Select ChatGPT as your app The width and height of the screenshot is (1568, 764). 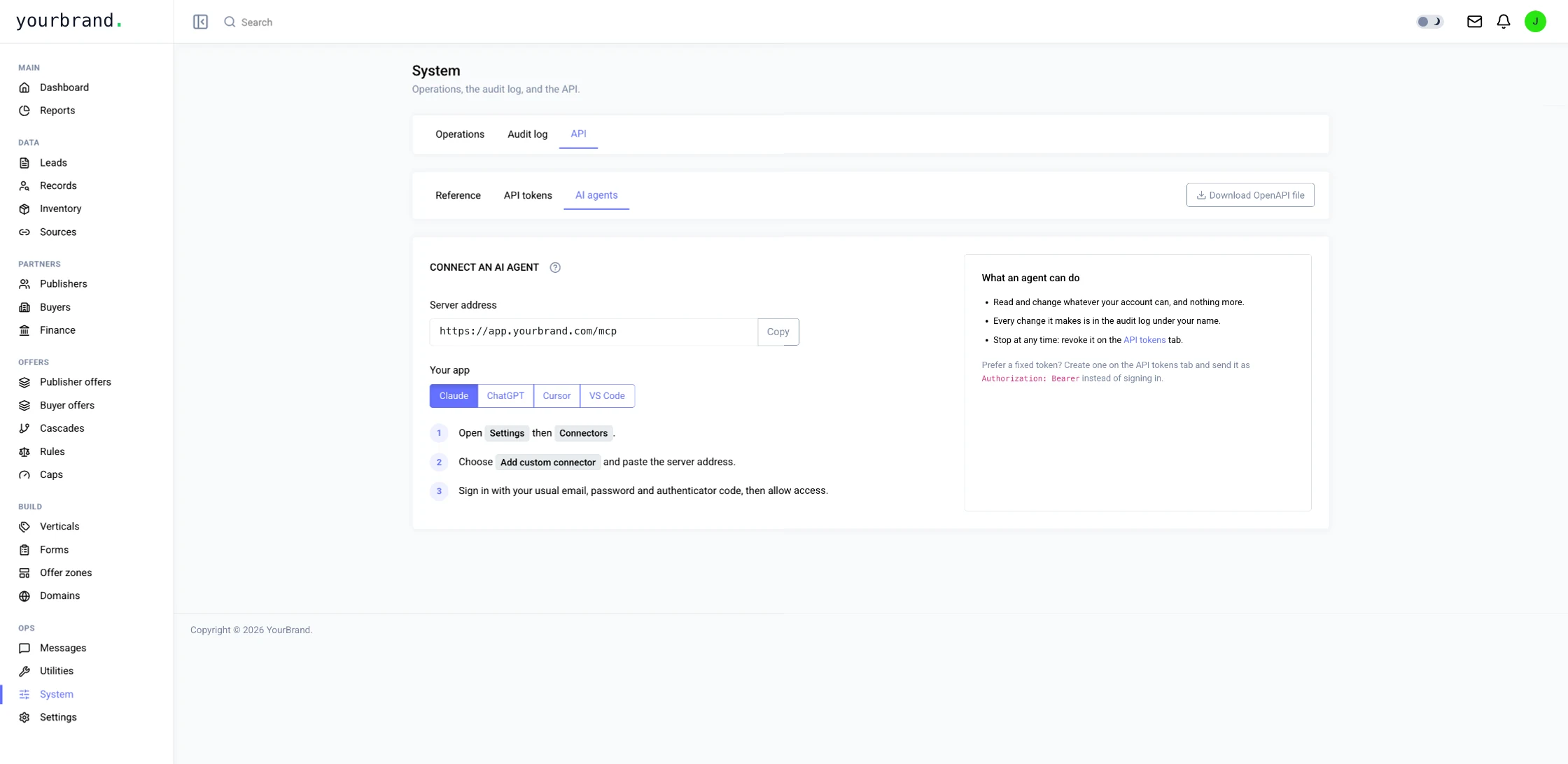click(x=505, y=396)
